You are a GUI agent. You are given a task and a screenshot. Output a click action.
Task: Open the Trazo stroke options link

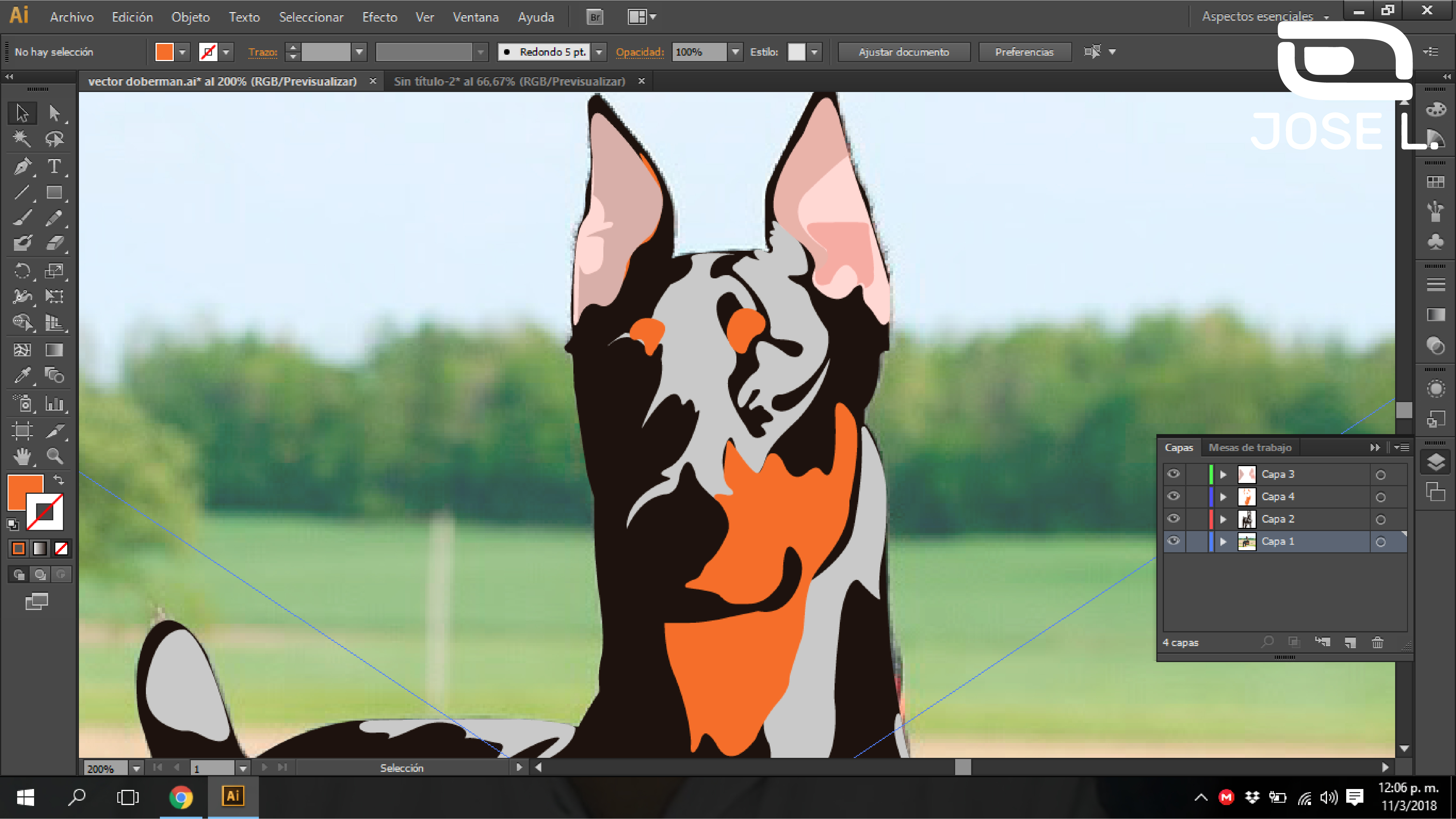point(263,52)
